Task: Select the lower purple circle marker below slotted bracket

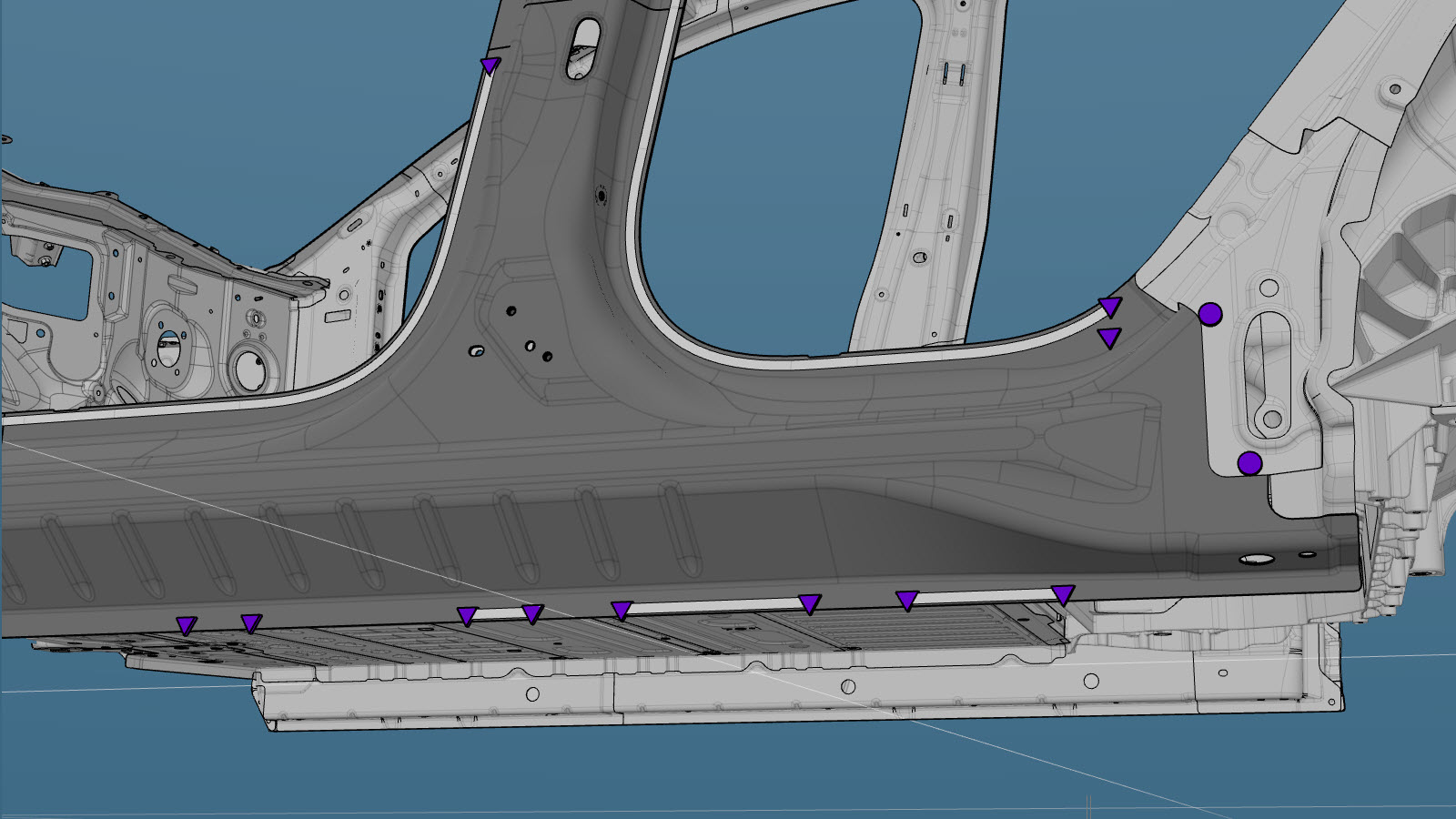Action: (x=1249, y=463)
